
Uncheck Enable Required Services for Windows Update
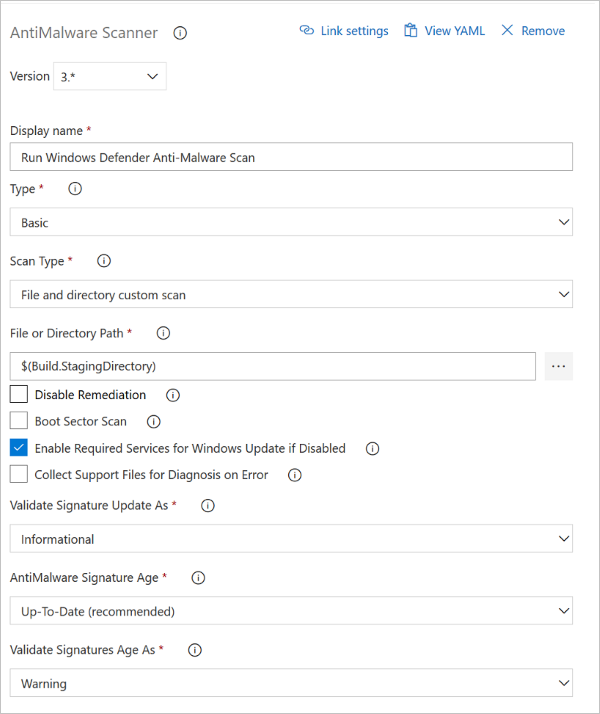tap(19, 448)
